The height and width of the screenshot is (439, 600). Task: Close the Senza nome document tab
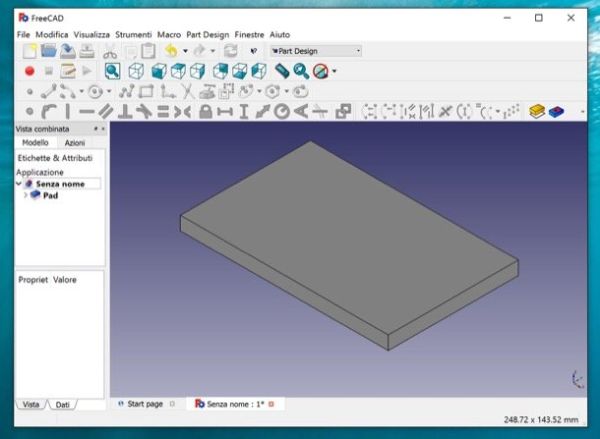[271, 404]
